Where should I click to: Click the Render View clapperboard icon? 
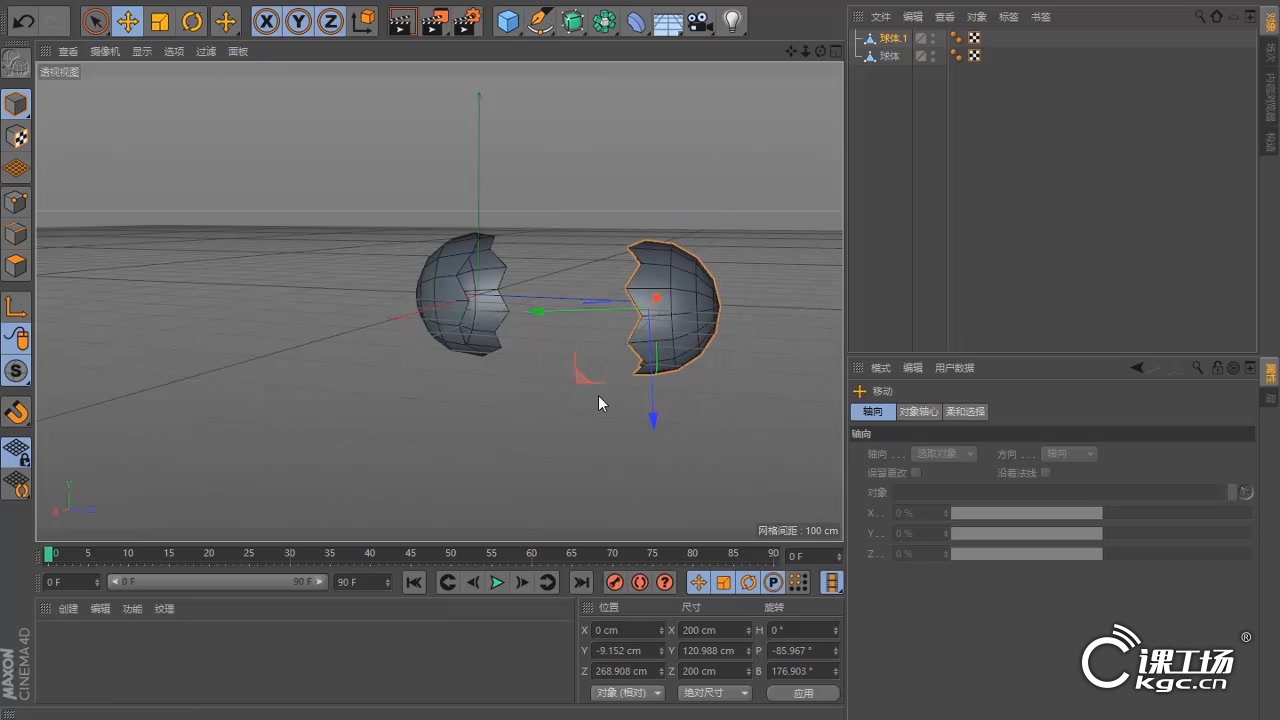pyautogui.click(x=400, y=21)
